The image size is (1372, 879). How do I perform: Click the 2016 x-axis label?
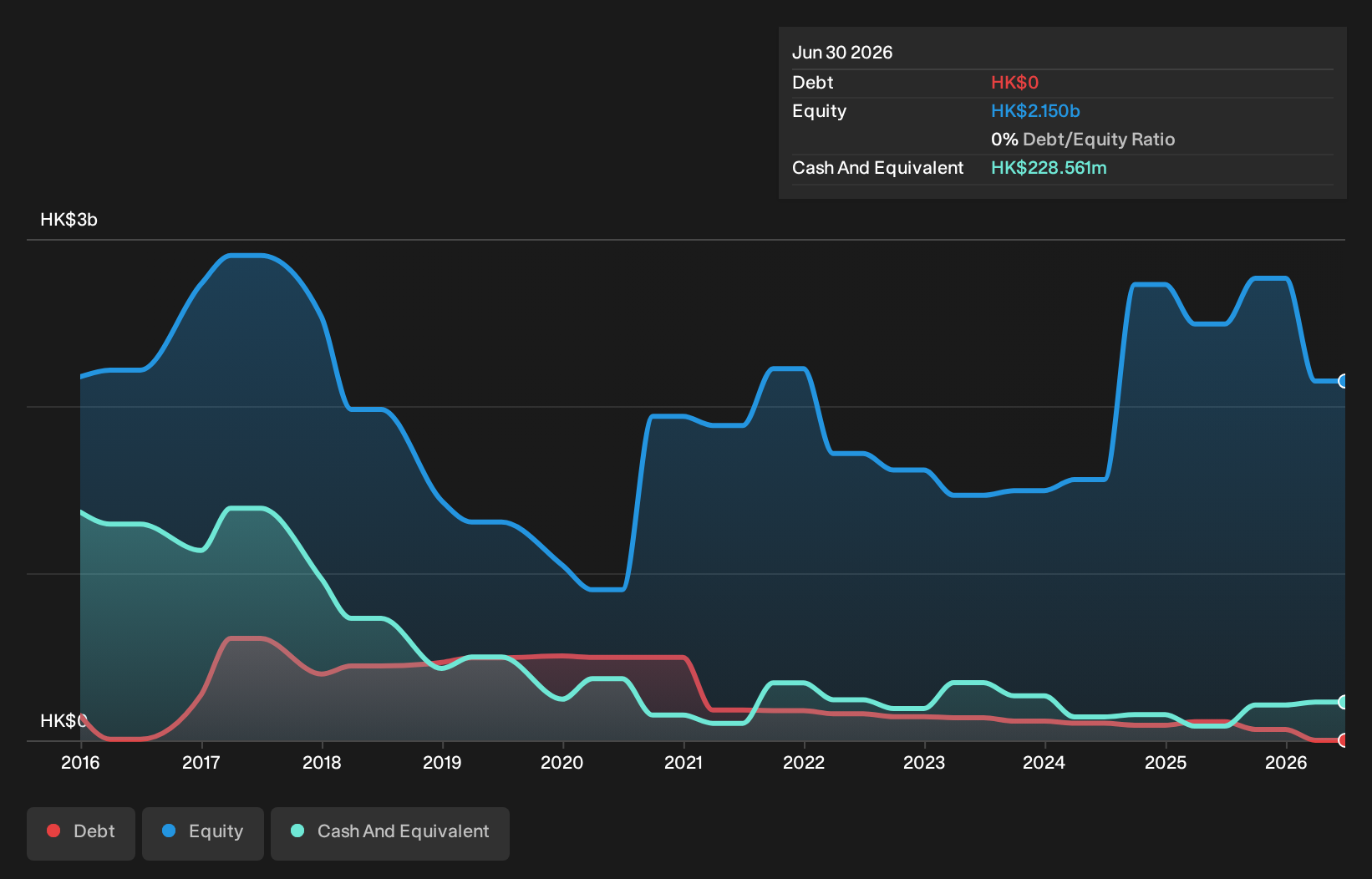coord(80,762)
